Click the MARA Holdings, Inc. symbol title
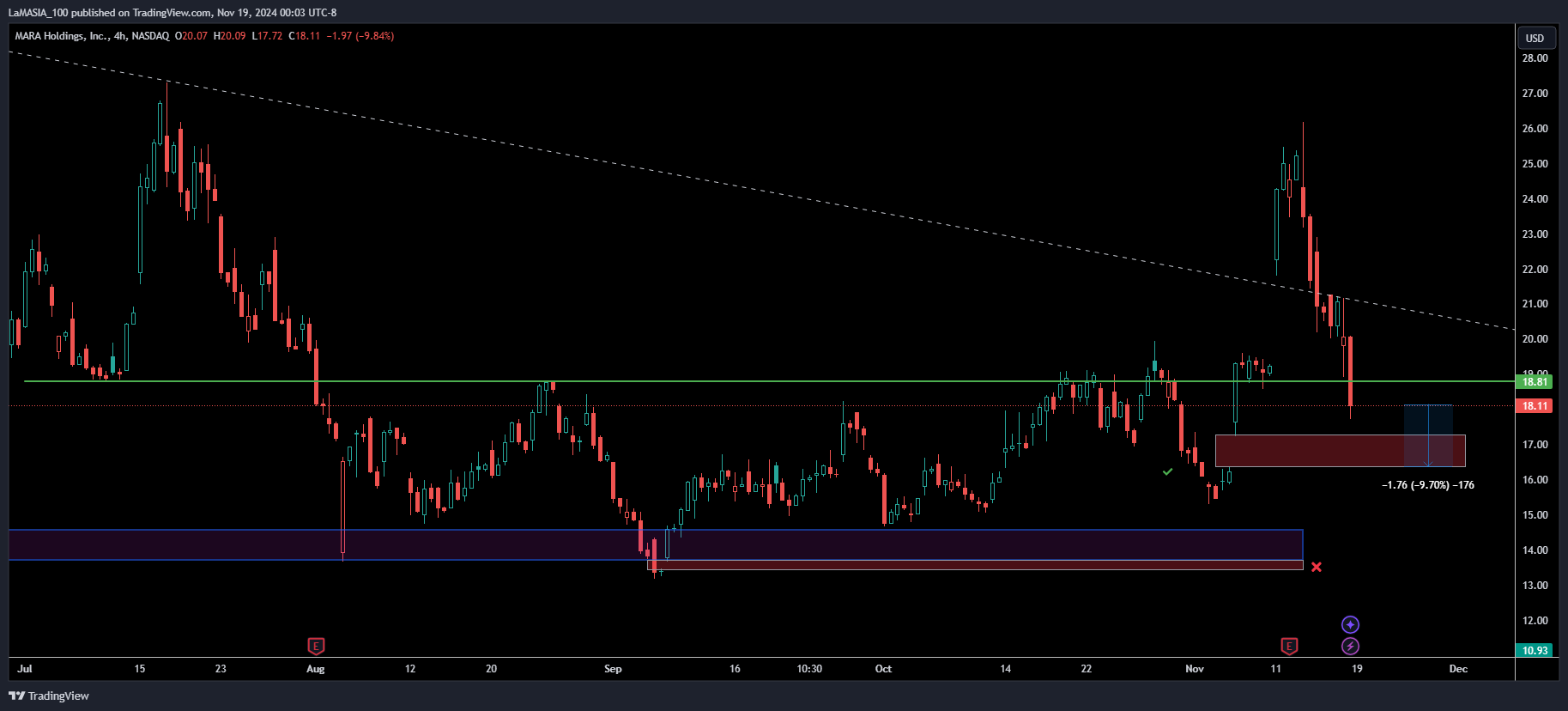This screenshot has width=1568, height=711. (x=61, y=36)
